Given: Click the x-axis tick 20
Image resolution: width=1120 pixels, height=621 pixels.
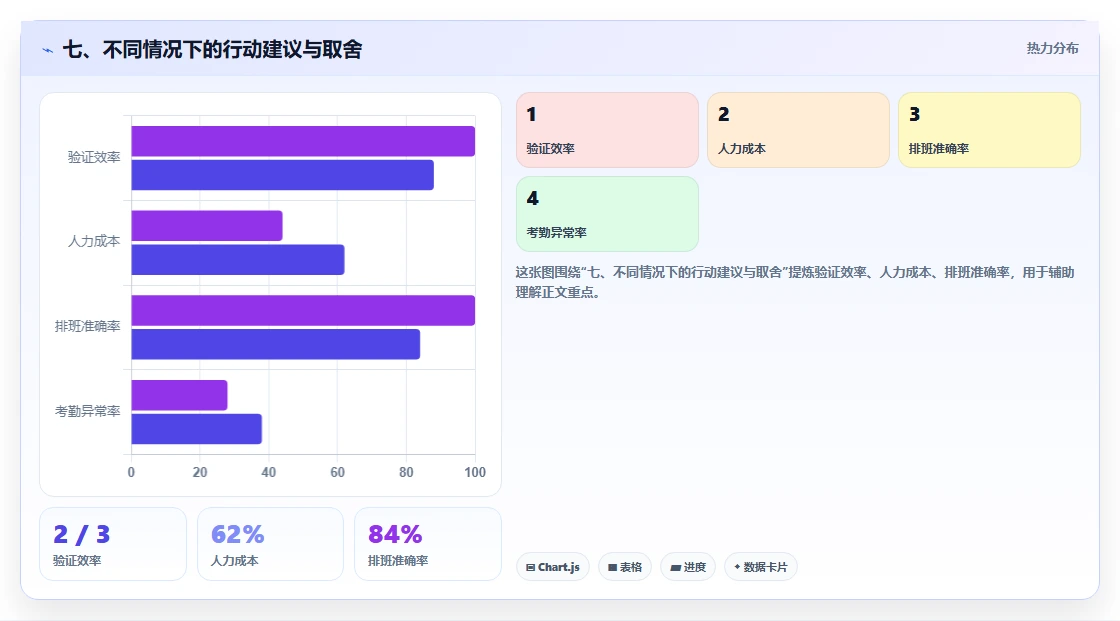Looking at the screenshot, I should [x=200, y=472].
